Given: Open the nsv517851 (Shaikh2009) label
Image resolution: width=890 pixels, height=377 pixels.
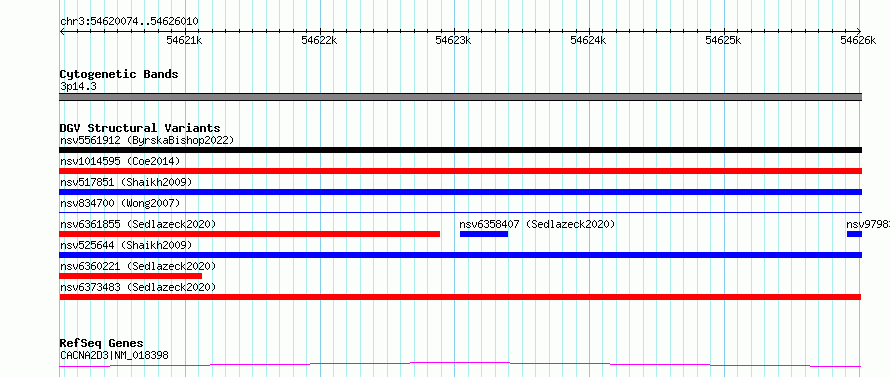Looking at the screenshot, I should tap(126, 182).
